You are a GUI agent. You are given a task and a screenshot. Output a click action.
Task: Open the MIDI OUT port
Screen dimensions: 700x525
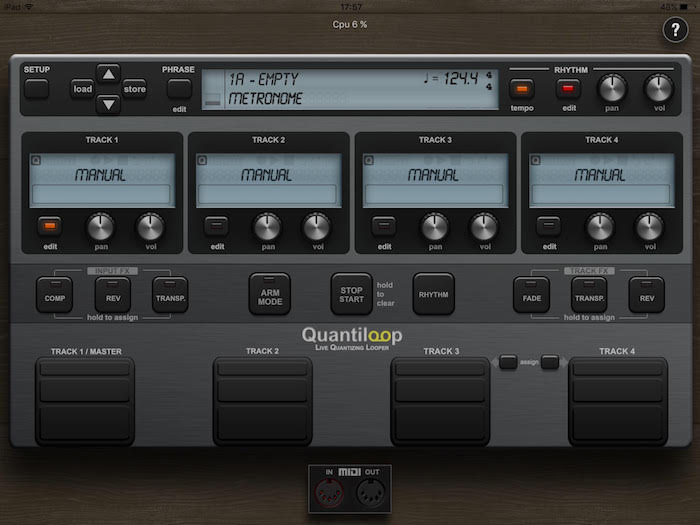coord(371,493)
